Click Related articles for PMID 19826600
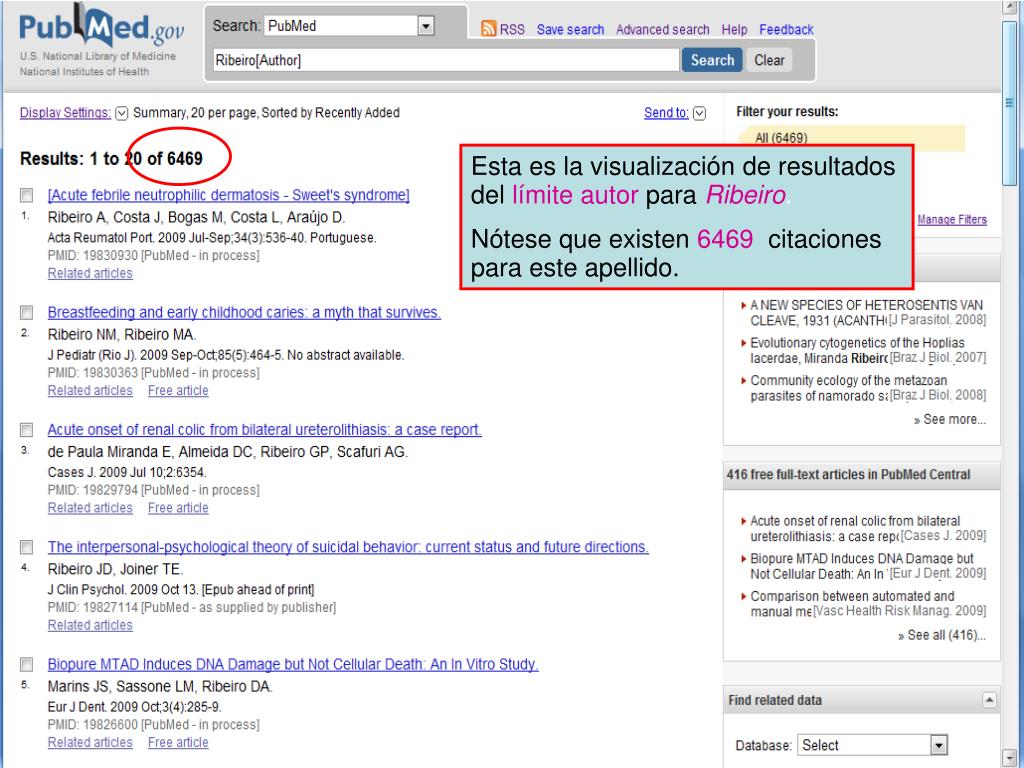 point(90,743)
